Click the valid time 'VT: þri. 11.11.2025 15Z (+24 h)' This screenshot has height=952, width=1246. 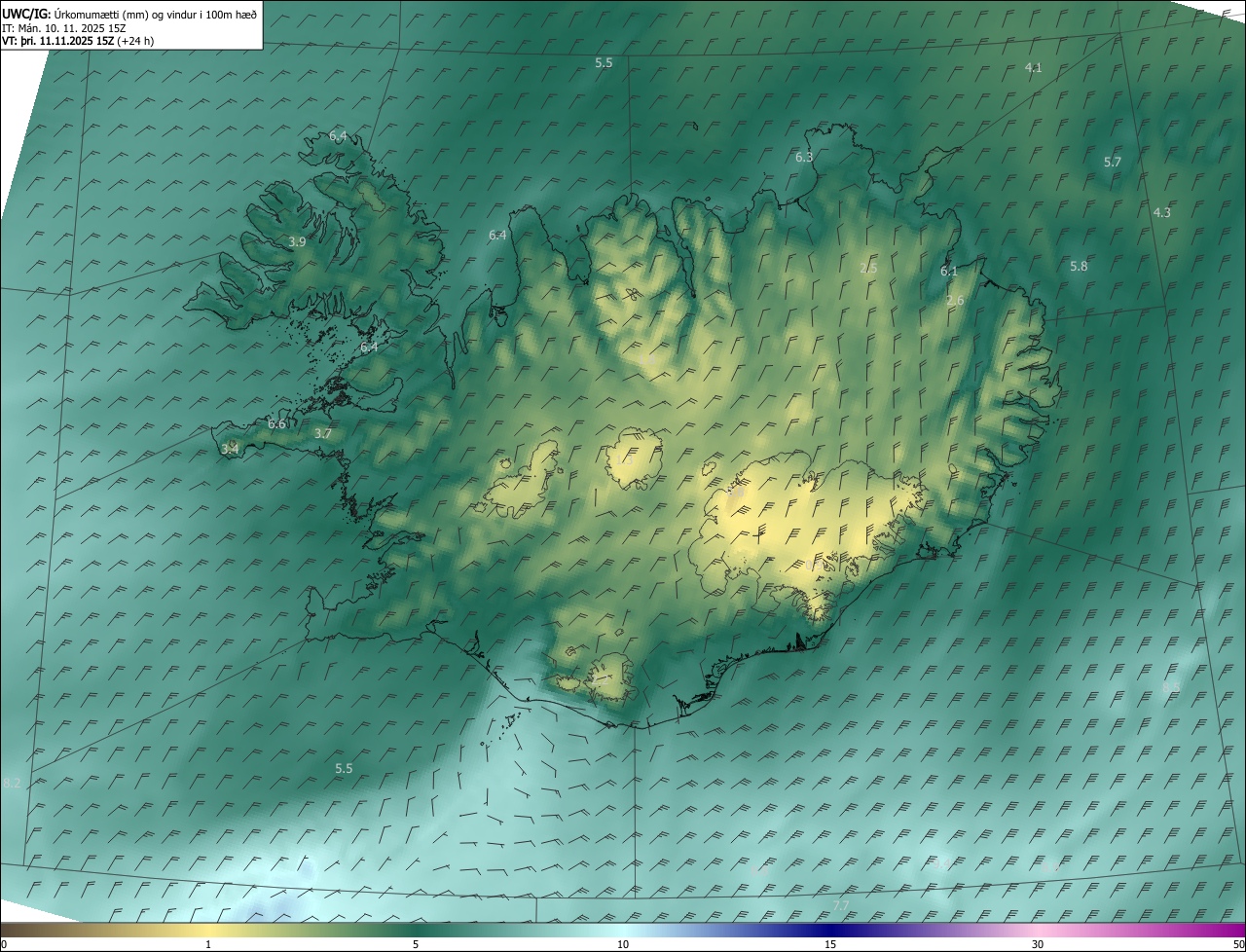(78, 40)
